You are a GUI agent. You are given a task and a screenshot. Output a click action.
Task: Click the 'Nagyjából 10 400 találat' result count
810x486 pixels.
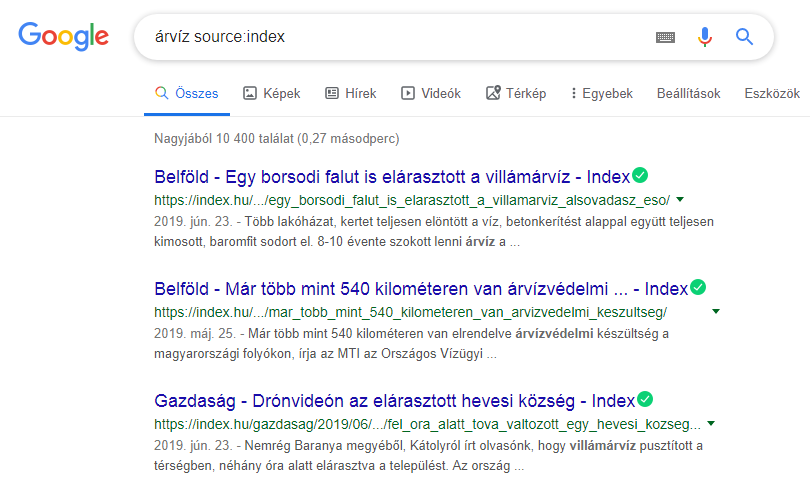click(x=276, y=138)
